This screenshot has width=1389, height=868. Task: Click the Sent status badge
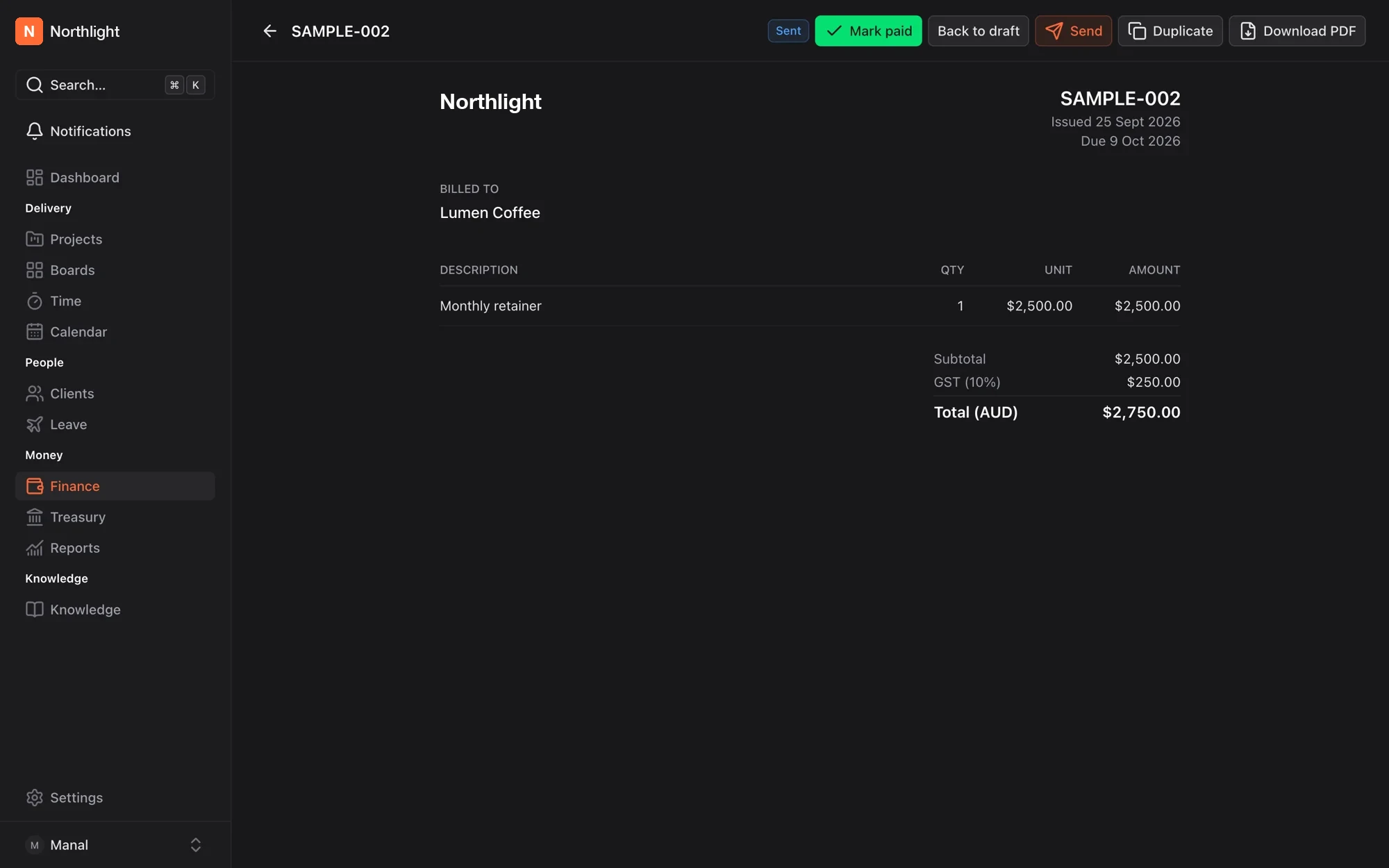point(788,31)
